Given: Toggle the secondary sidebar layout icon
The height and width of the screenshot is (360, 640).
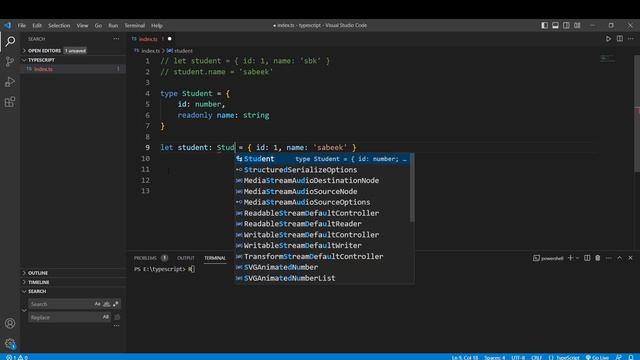Looking at the screenshot, I should click(x=567, y=25).
